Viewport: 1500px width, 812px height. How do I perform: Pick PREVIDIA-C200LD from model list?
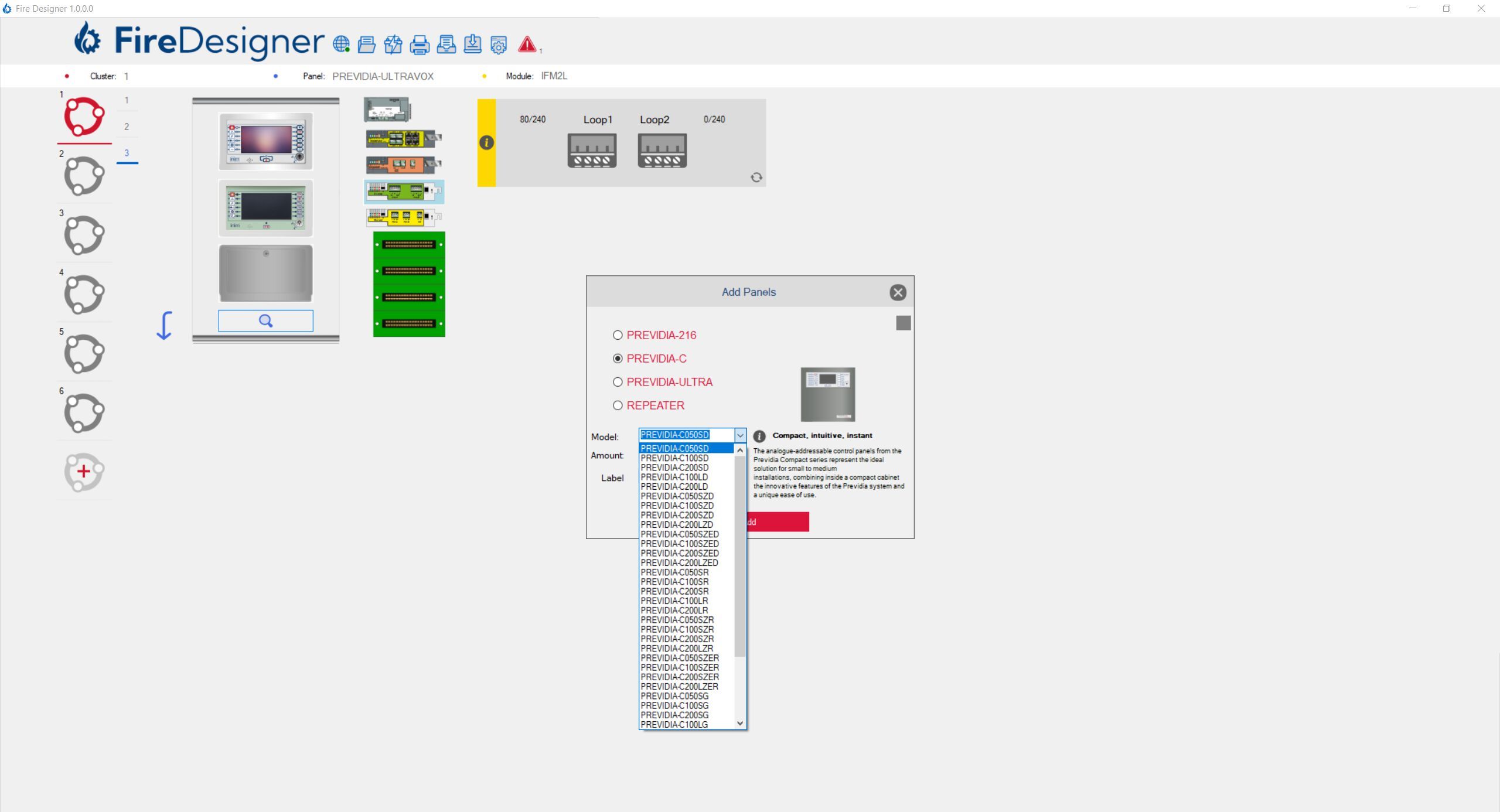pyautogui.click(x=674, y=487)
